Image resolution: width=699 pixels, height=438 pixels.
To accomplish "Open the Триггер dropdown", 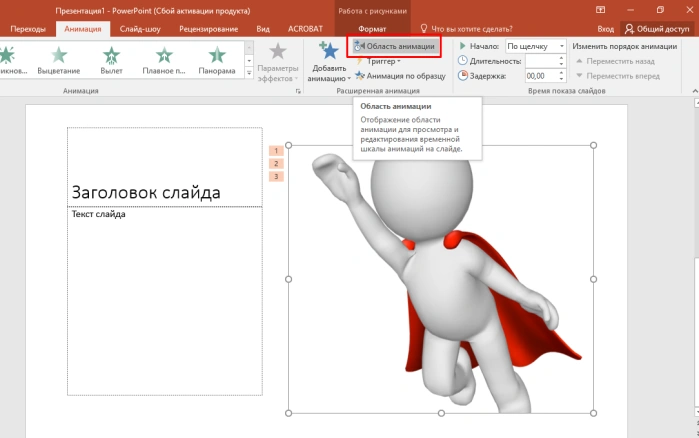I will (x=378, y=61).
